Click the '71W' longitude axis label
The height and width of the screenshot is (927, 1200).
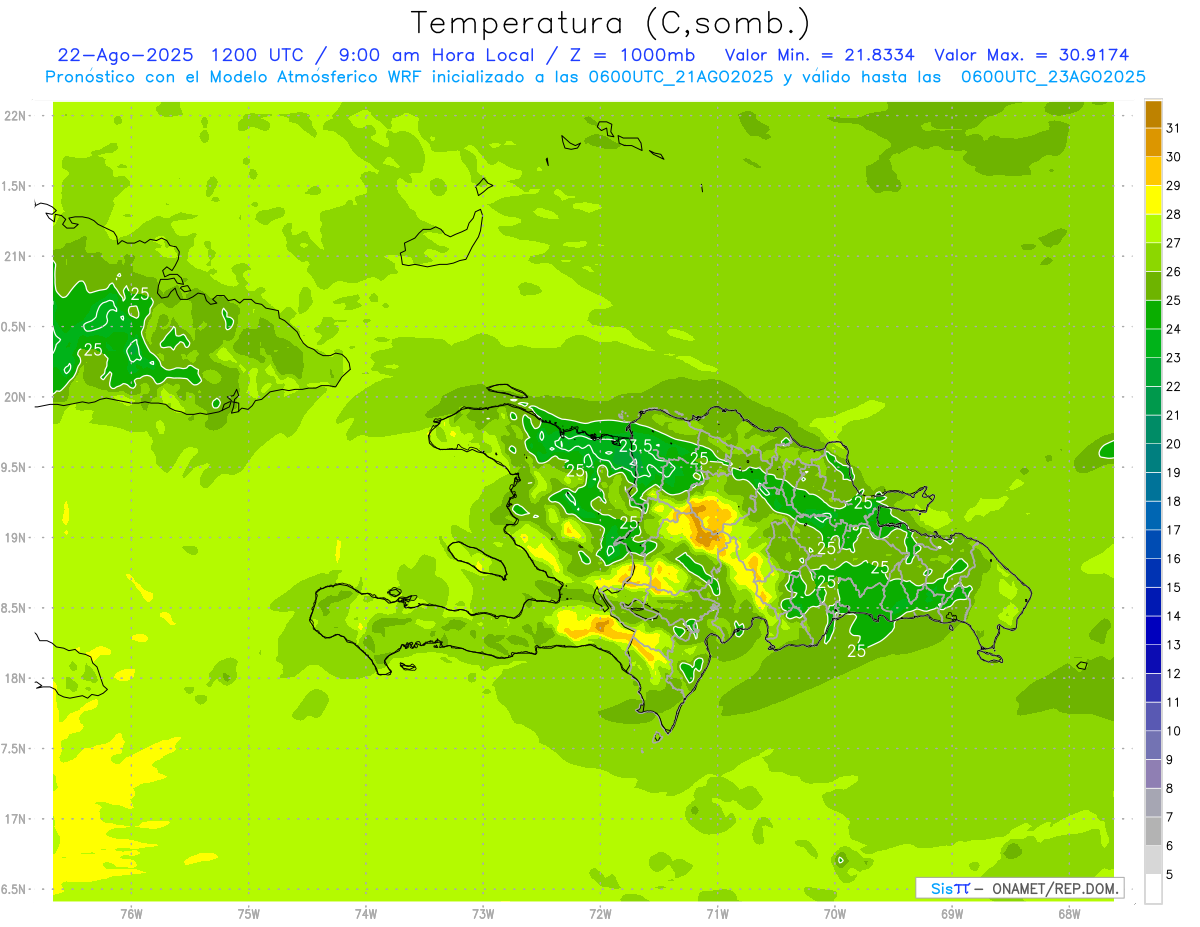point(717,914)
